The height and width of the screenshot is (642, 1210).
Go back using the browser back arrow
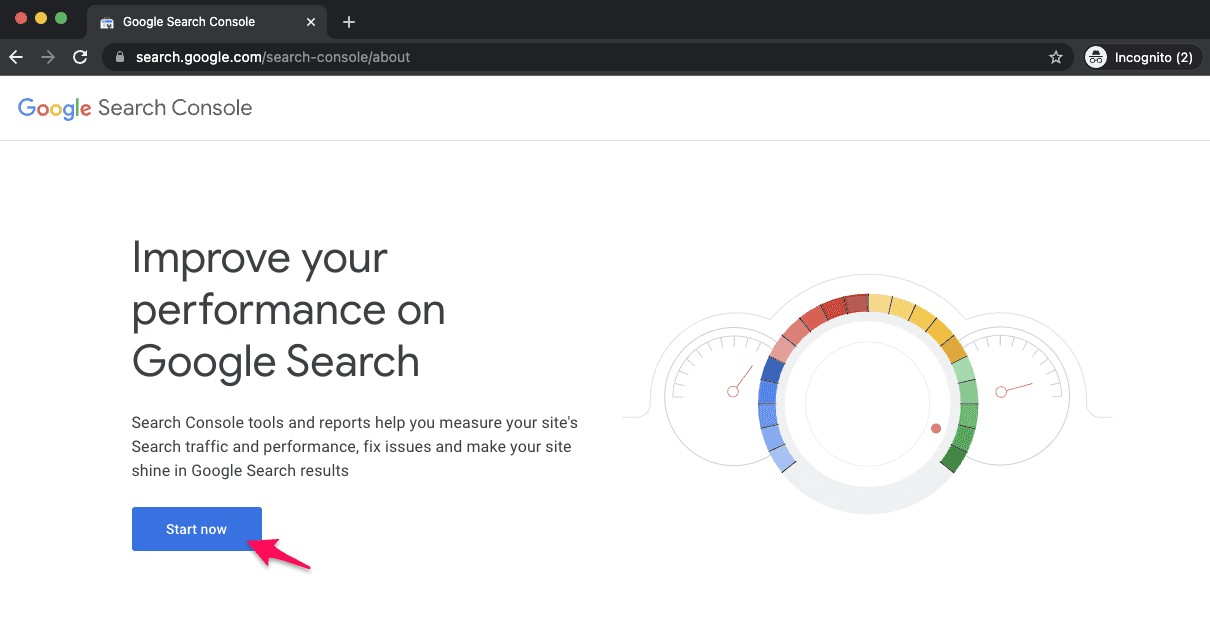pos(16,58)
